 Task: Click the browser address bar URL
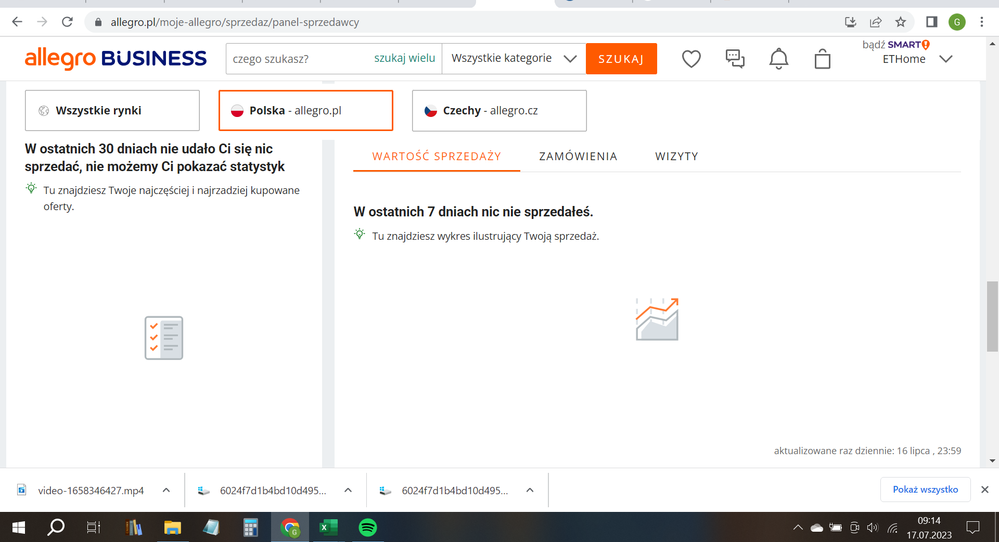[x=234, y=22]
